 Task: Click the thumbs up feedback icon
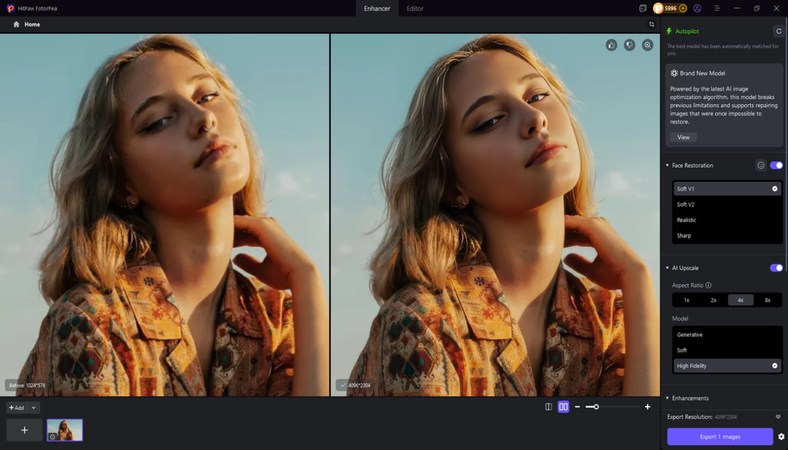611,45
